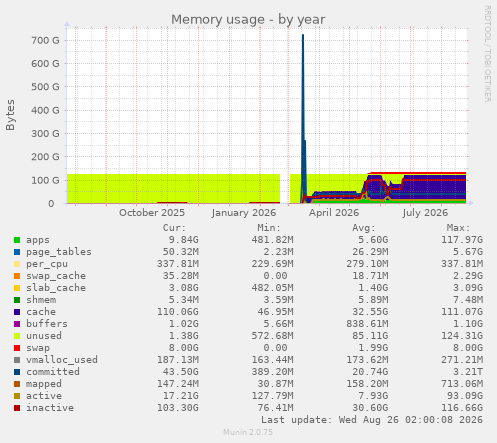Click the 100 G axis tick label
Viewport: 497px width, 443px height.
click(45, 180)
